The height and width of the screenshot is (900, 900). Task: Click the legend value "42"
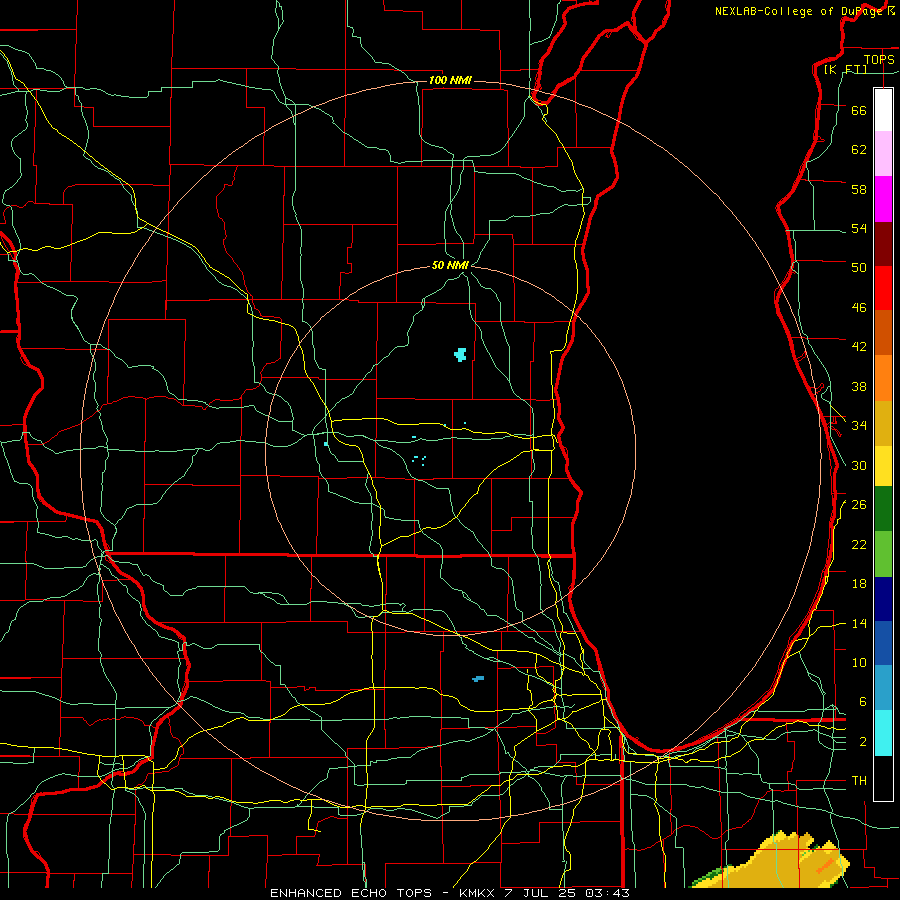point(859,347)
